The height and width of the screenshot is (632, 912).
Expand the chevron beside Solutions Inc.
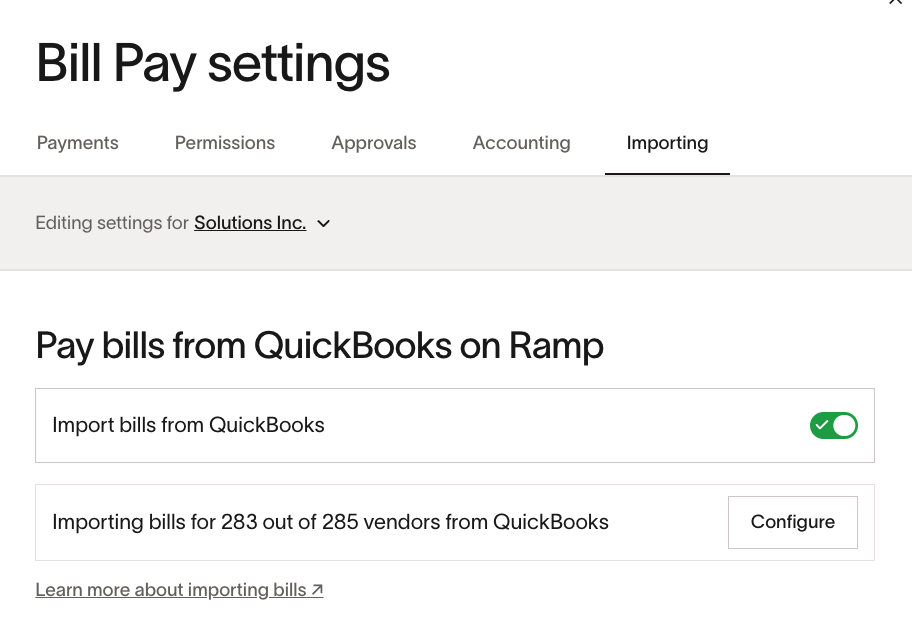[323, 224]
